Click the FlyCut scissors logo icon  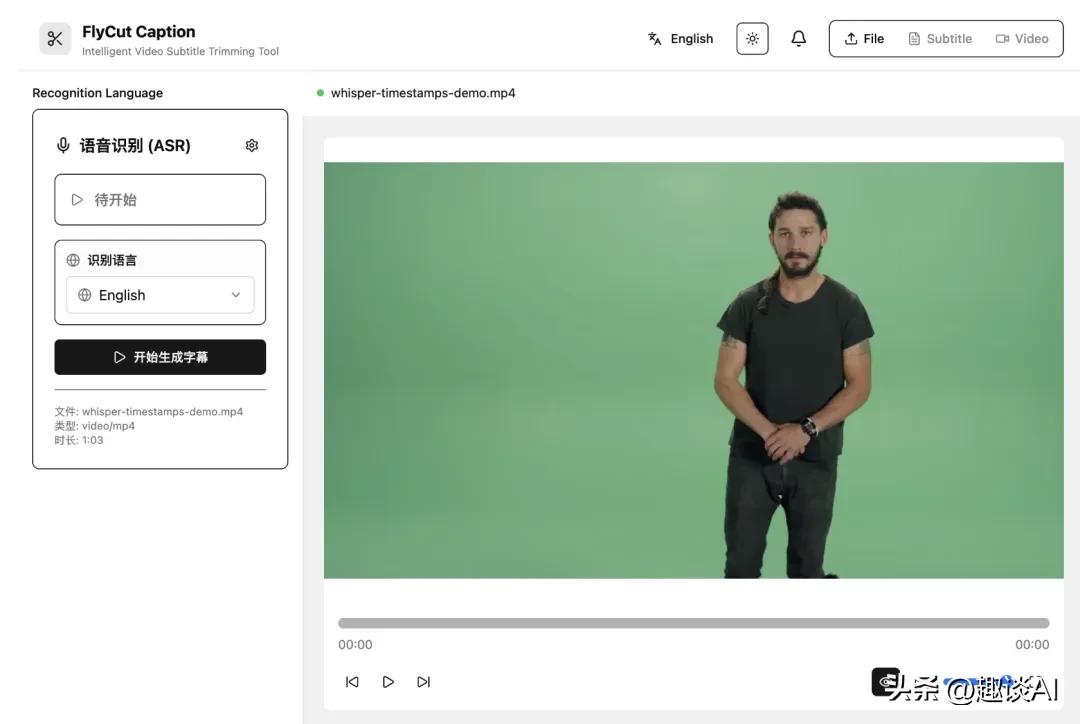pos(55,39)
